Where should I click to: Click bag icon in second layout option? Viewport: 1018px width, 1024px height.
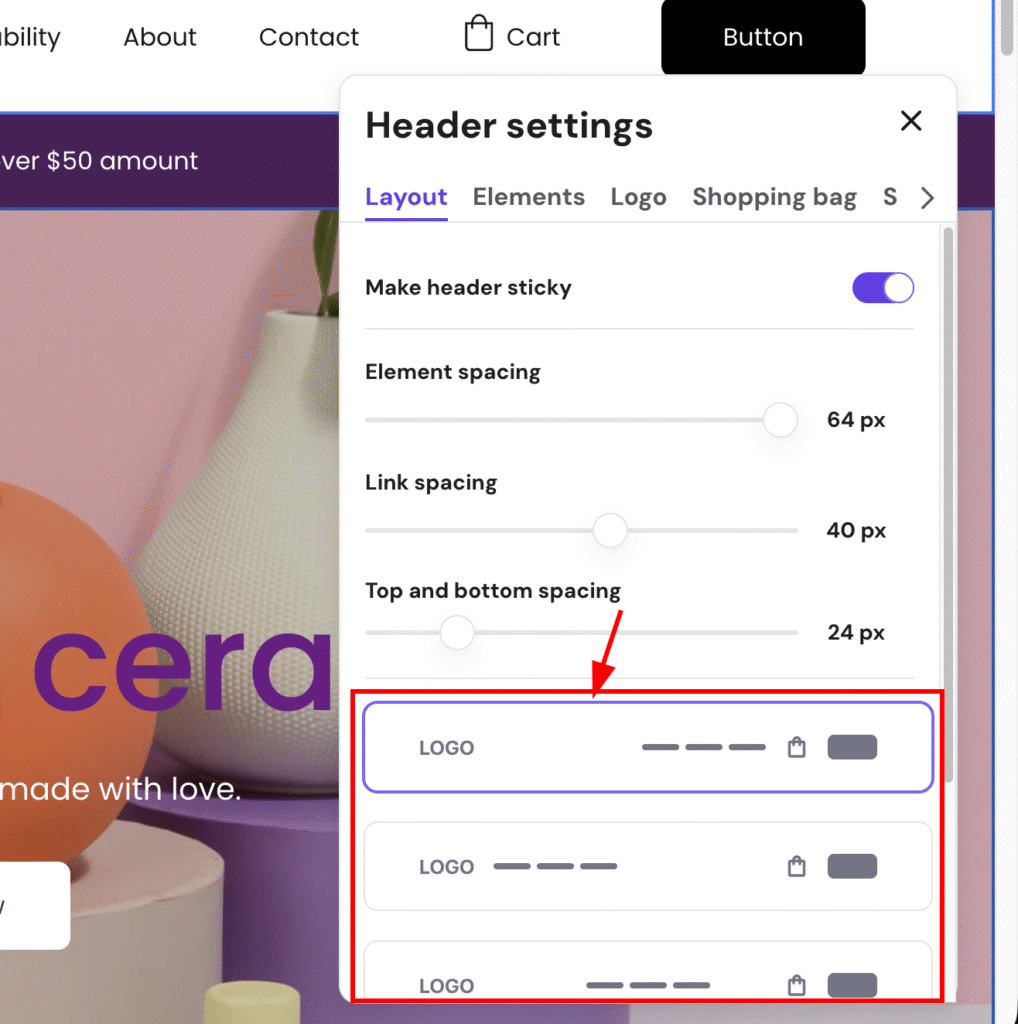(796, 866)
